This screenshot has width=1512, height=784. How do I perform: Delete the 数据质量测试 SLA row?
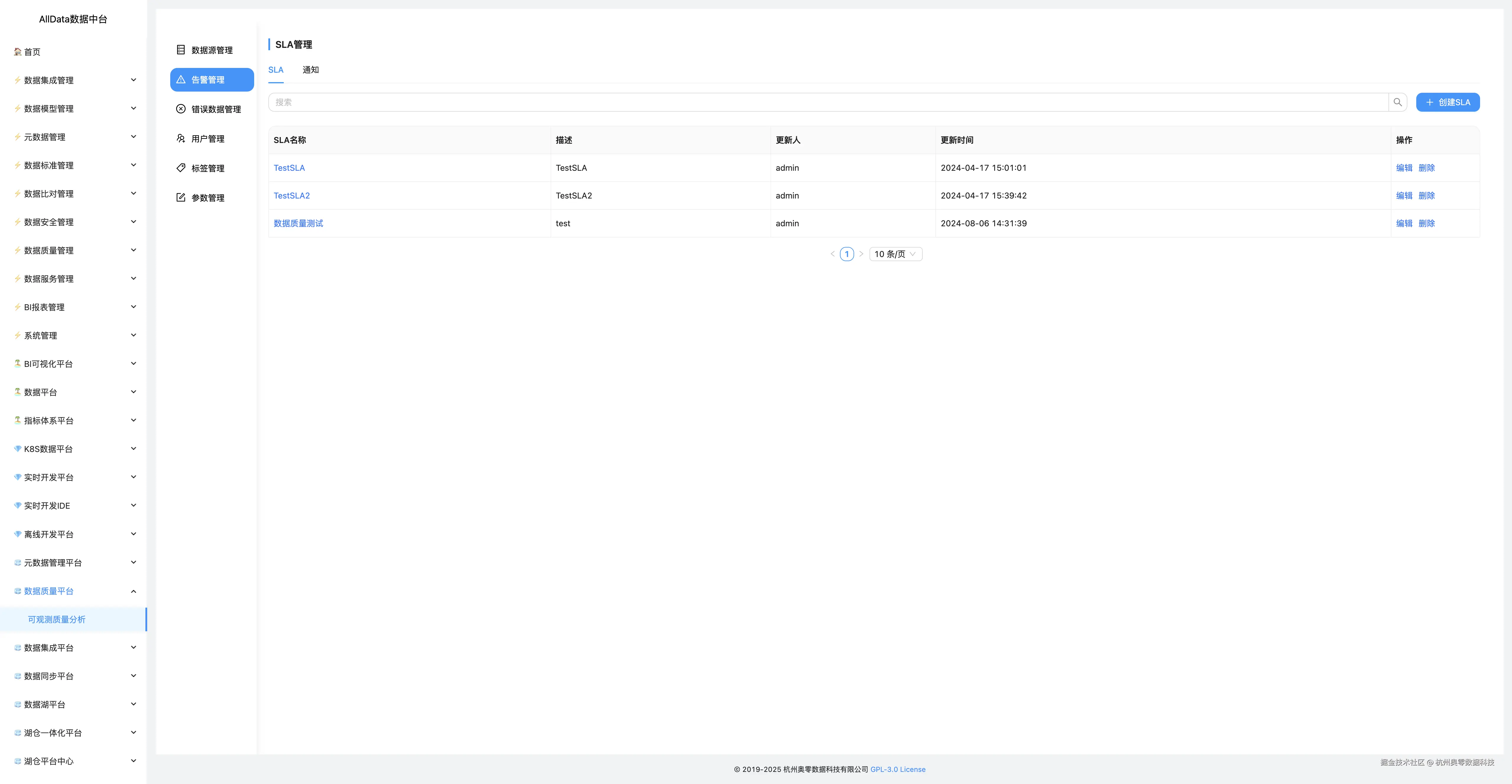(1426, 224)
